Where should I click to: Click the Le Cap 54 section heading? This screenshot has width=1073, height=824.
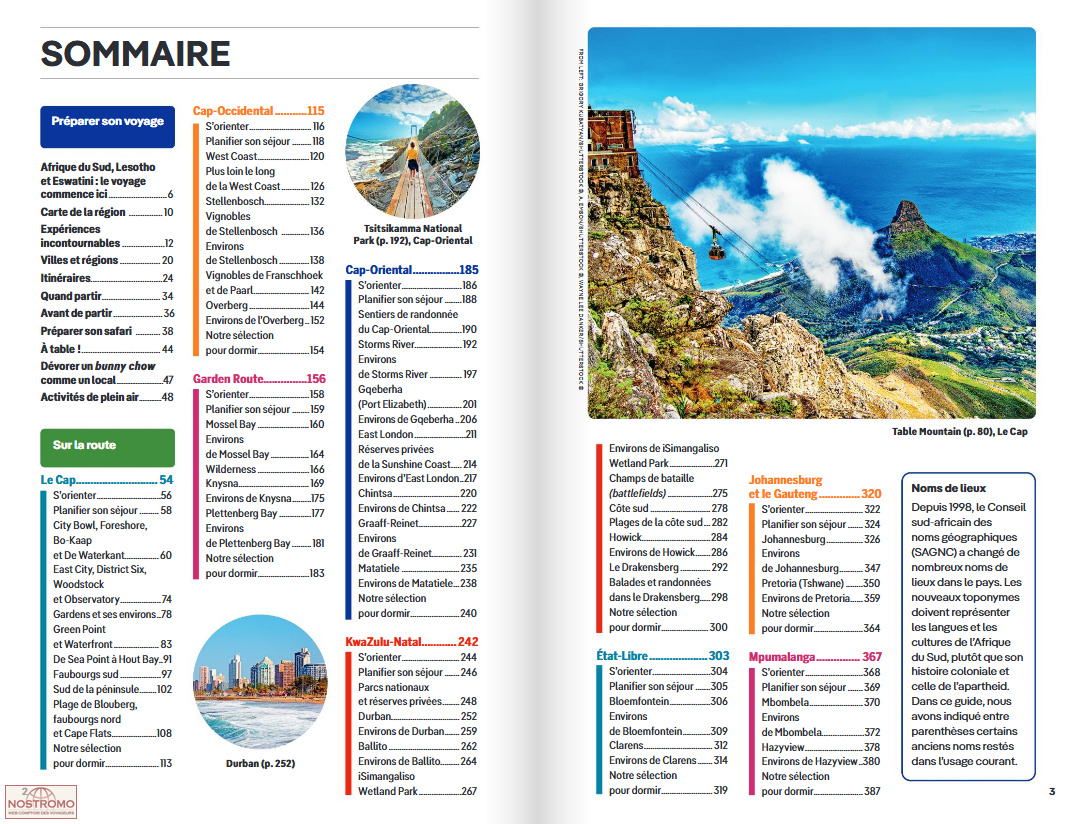tap(107, 480)
